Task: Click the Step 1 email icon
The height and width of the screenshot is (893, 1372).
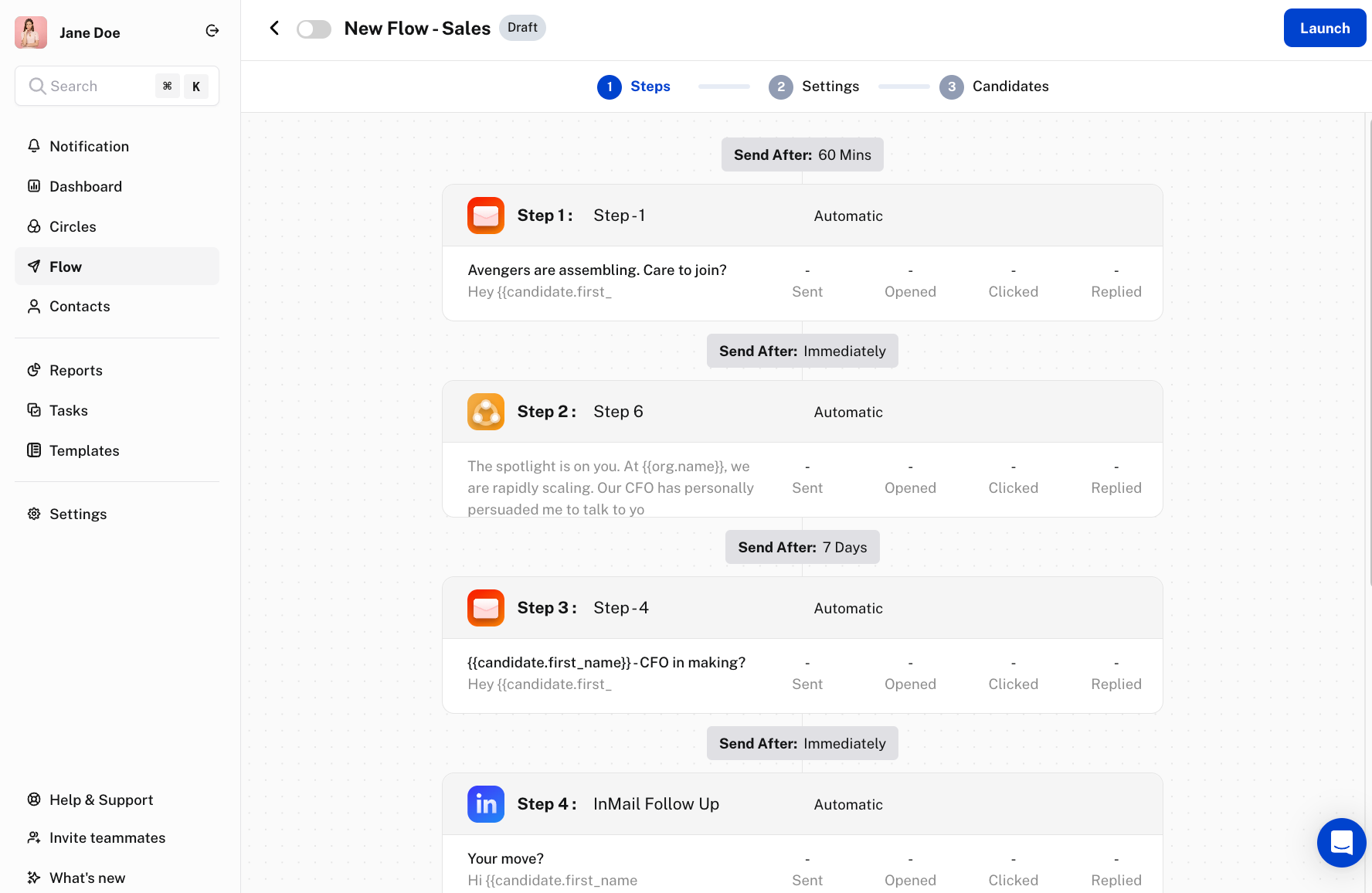Action: tap(485, 216)
